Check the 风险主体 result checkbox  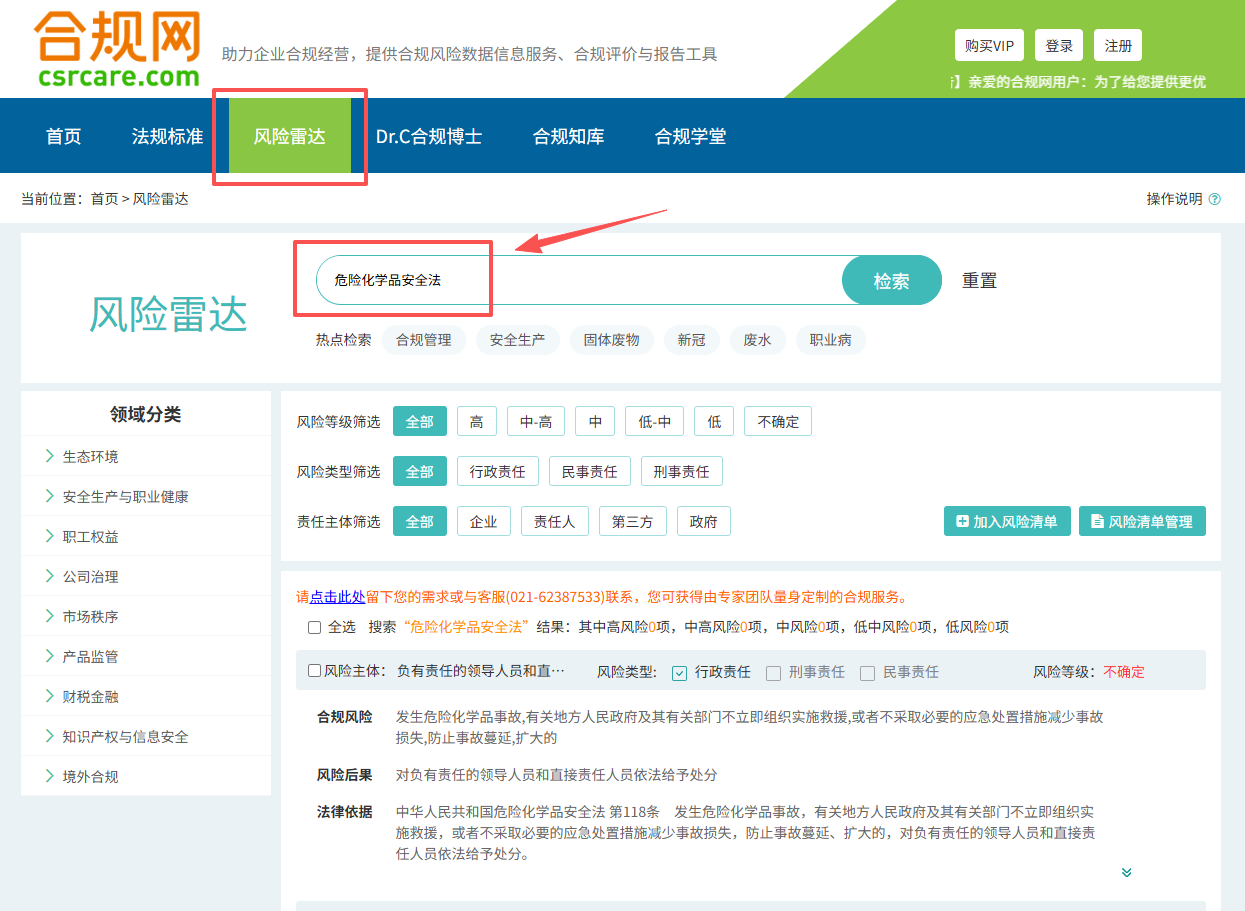click(315, 671)
